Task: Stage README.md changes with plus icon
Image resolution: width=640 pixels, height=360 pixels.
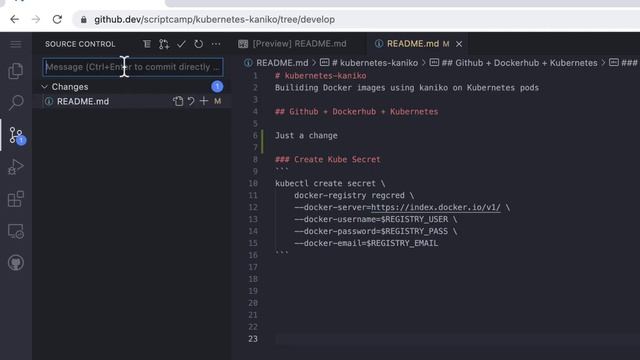Action: (204, 101)
